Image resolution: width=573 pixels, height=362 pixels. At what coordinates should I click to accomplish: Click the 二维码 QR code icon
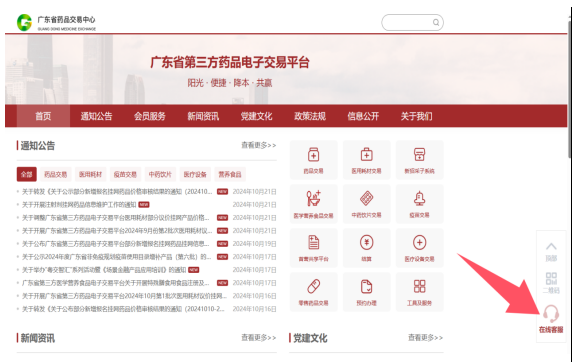tap(551, 279)
